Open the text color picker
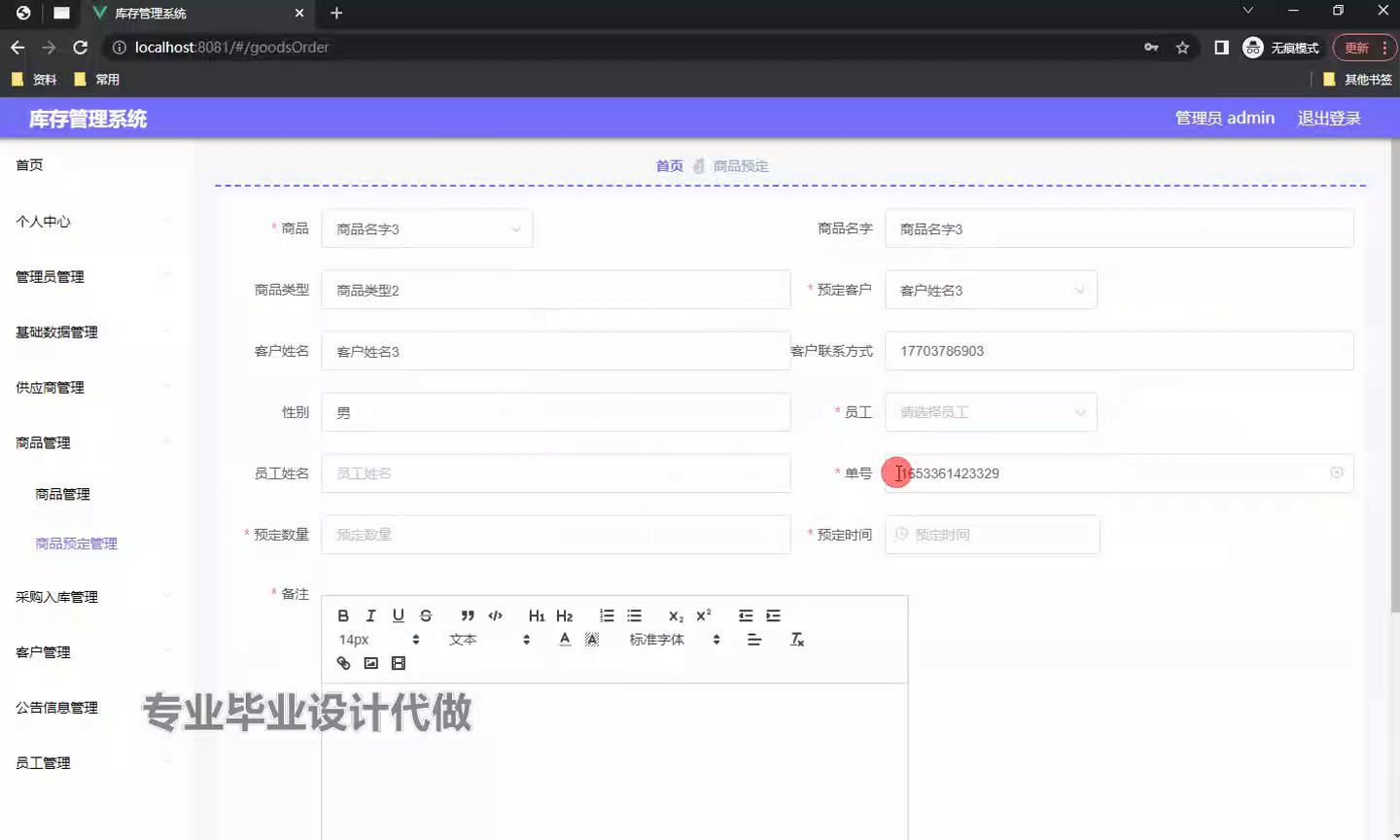 565,640
